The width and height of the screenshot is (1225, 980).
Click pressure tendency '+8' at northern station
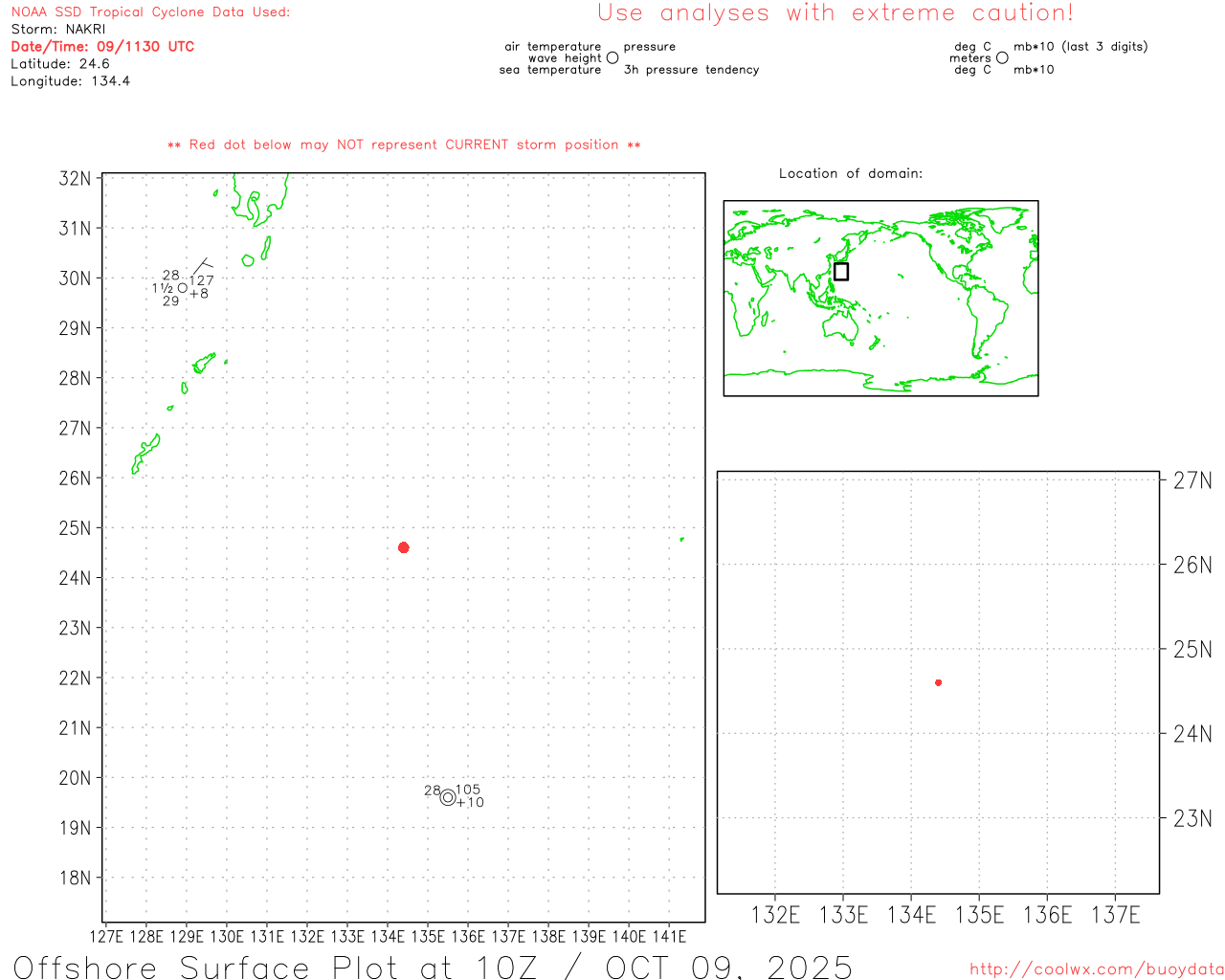(199, 294)
